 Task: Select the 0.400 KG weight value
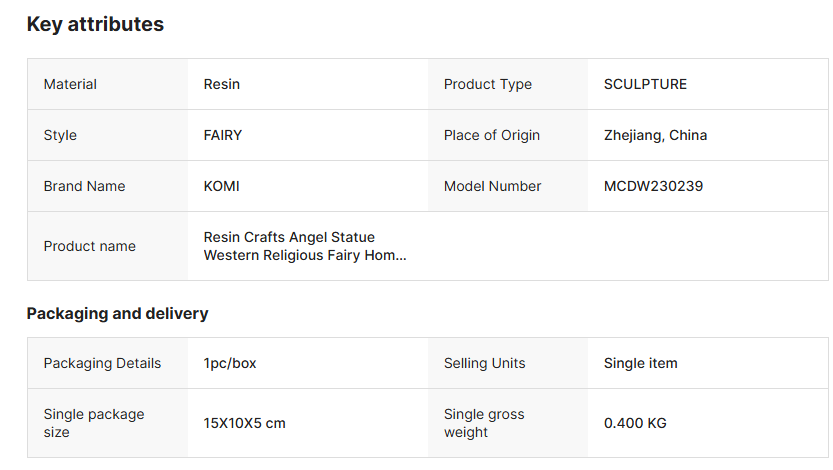[x=635, y=423]
